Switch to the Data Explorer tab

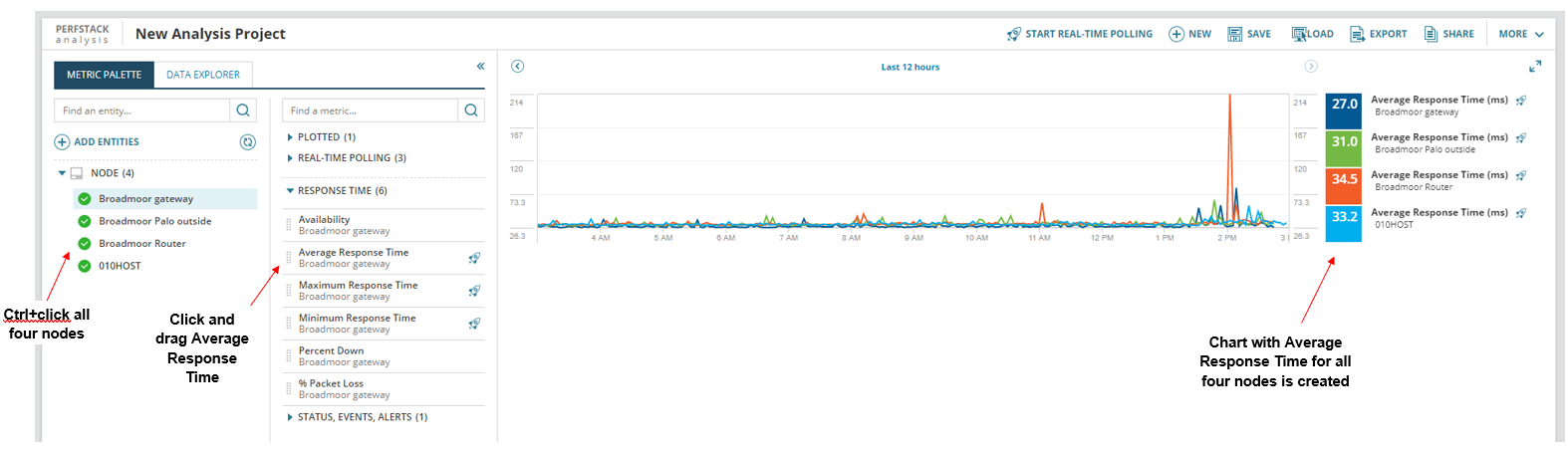203,75
